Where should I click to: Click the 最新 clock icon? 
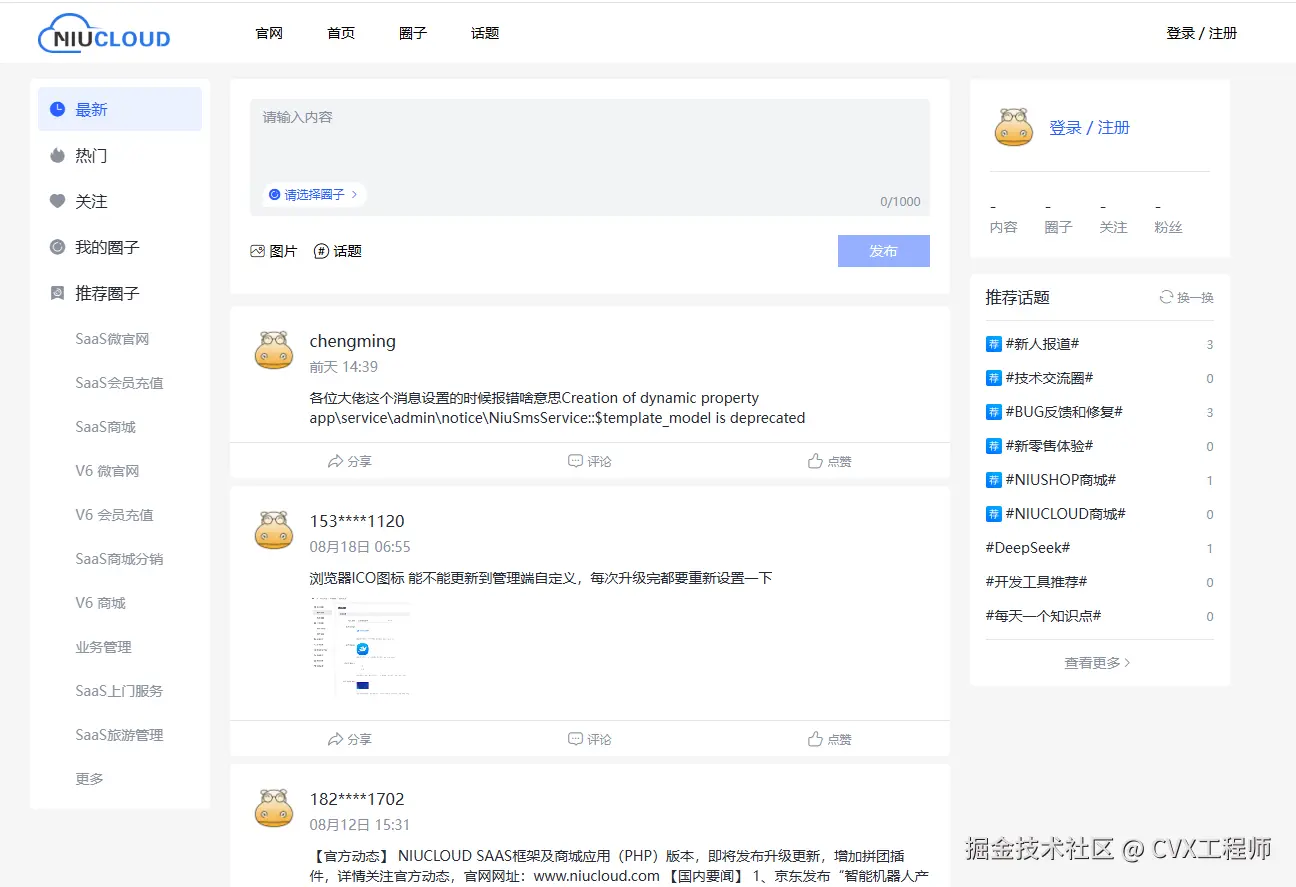click(x=57, y=109)
